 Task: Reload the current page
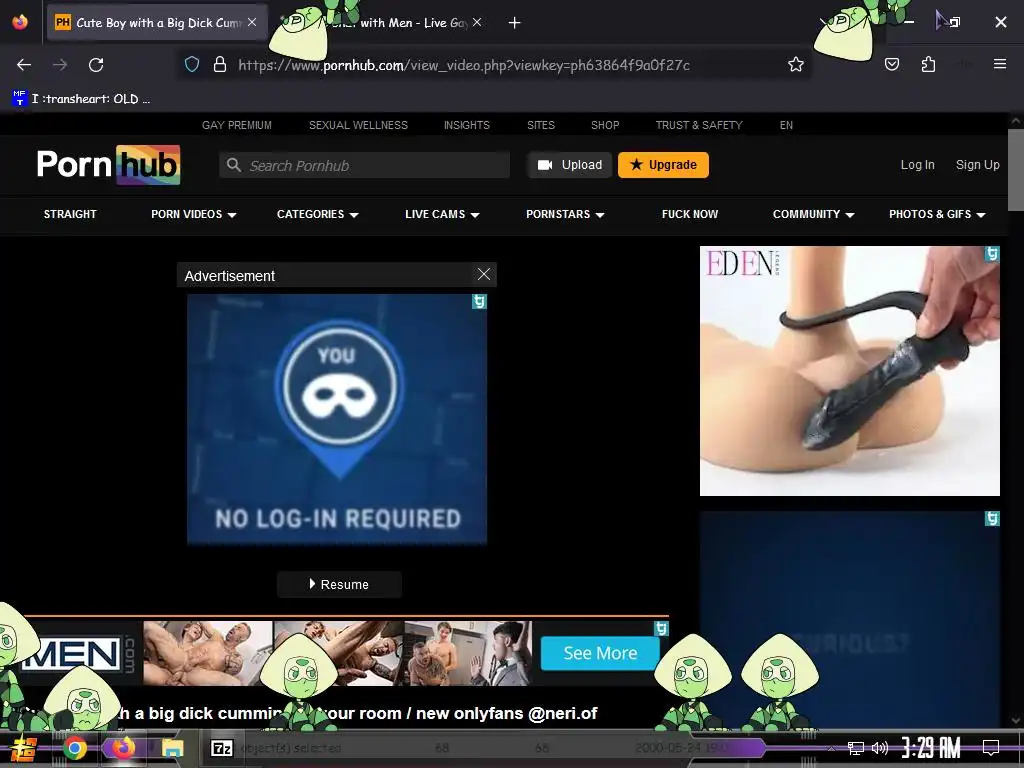tap(96, 65)
